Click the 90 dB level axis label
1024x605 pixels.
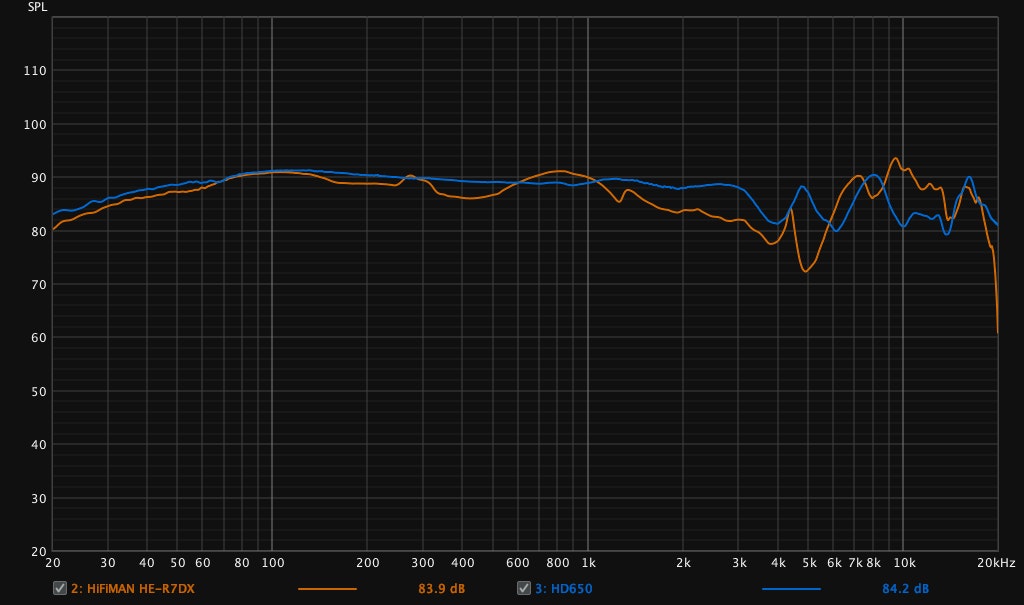point(38,178)
